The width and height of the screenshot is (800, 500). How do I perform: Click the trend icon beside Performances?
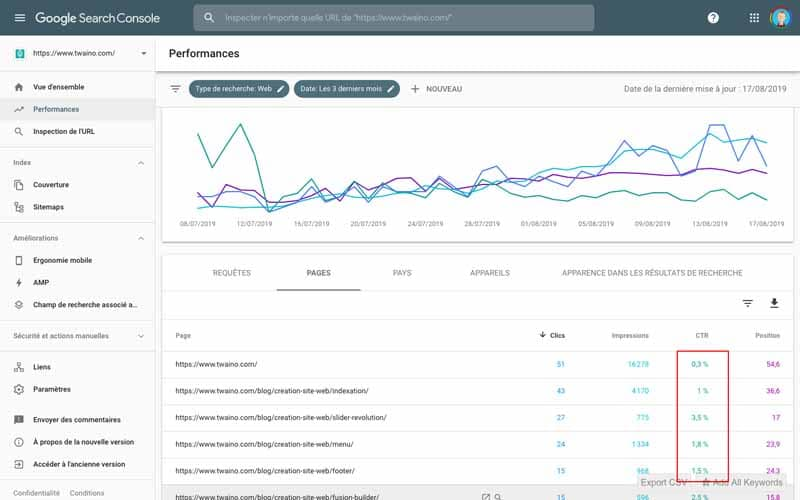click(x=19, y=109)
